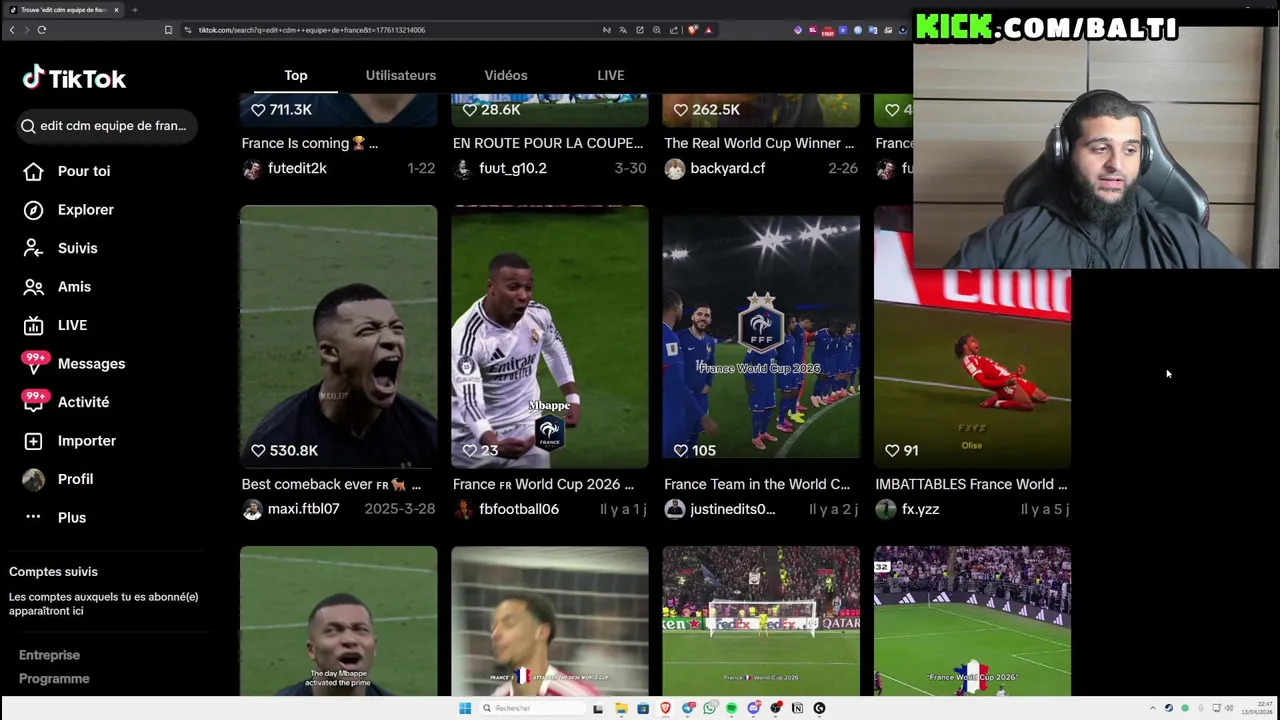Viewport: 1280px width, 720px height.
Task: Open the fbfootball06 profile link
Action: pos(519,509)
